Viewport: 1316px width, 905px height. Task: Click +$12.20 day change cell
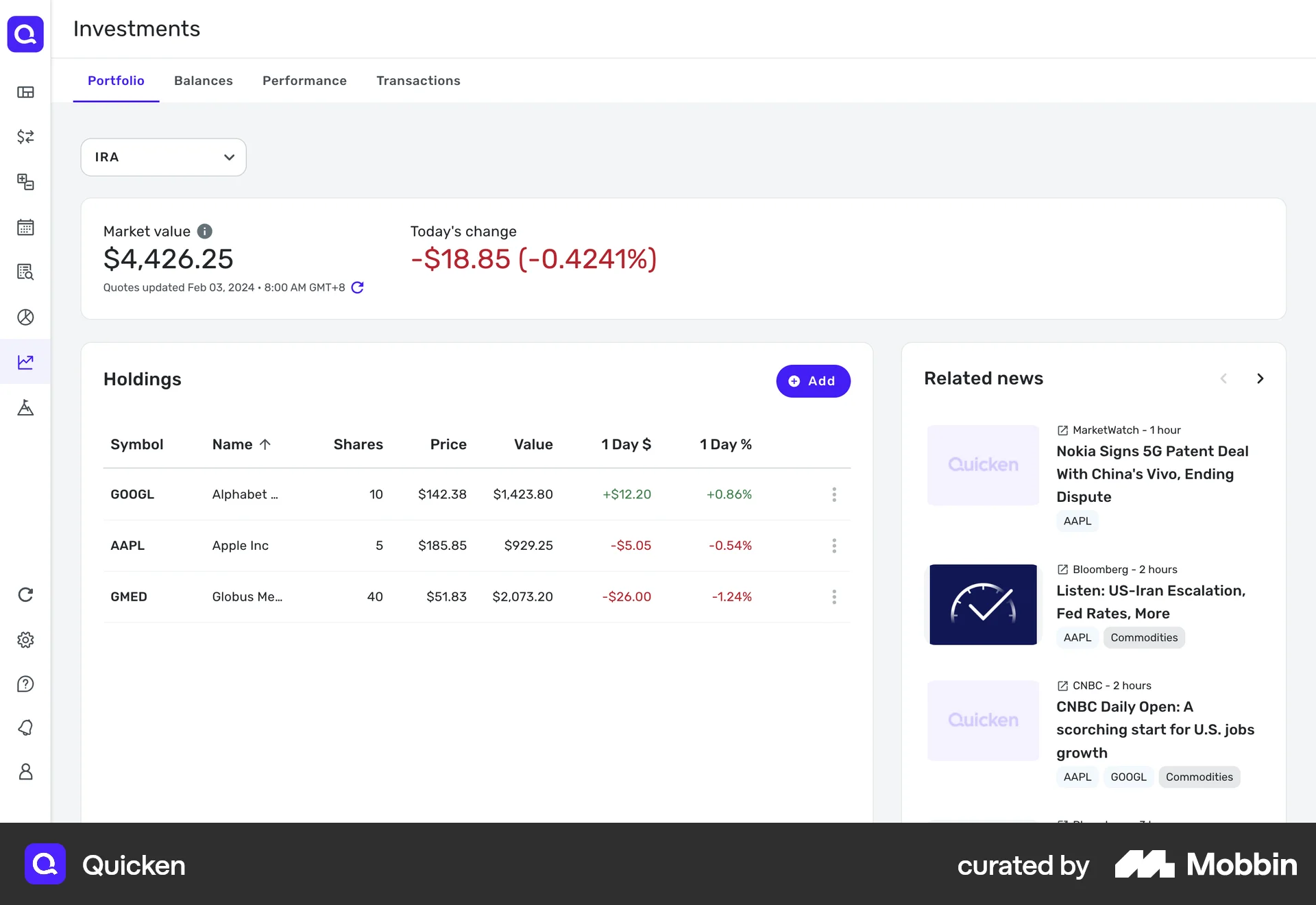(626, 494)
